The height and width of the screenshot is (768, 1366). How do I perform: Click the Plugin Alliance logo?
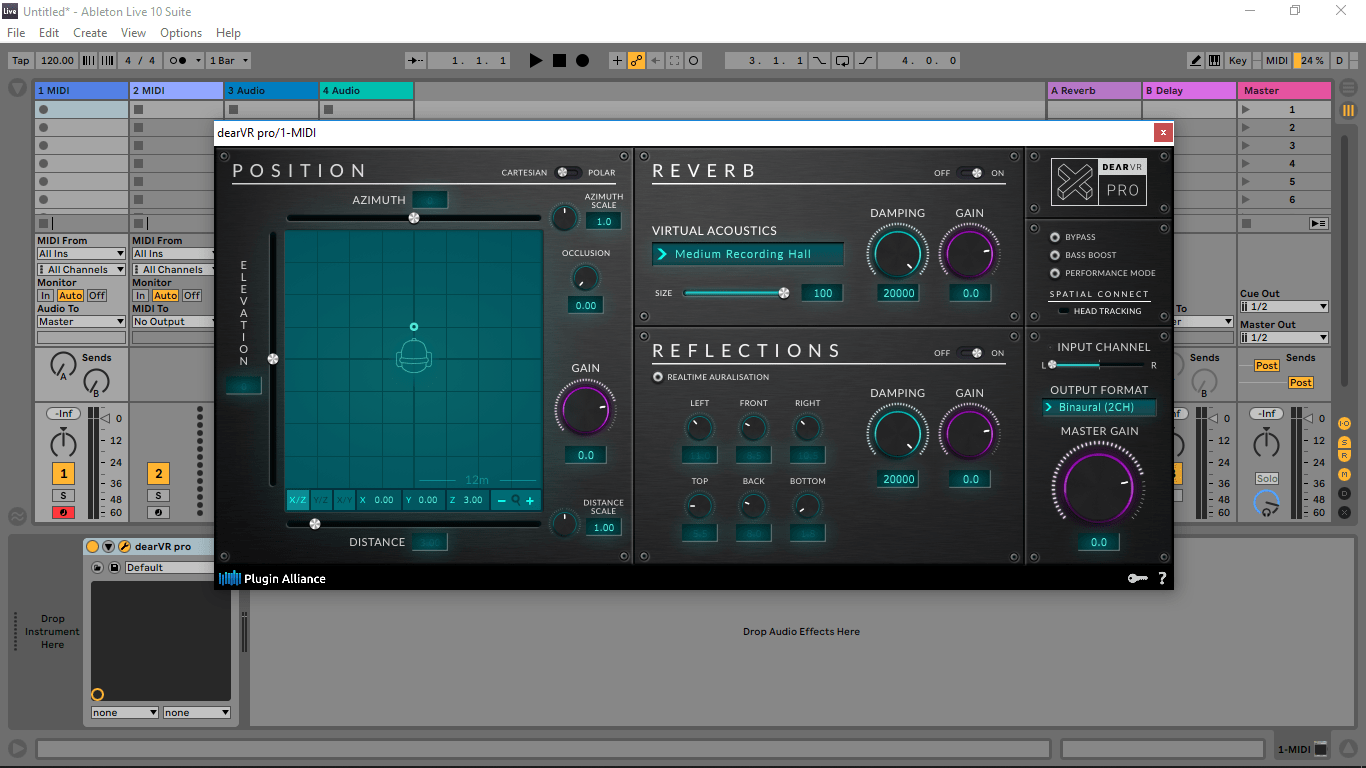(x=273, y=578)
